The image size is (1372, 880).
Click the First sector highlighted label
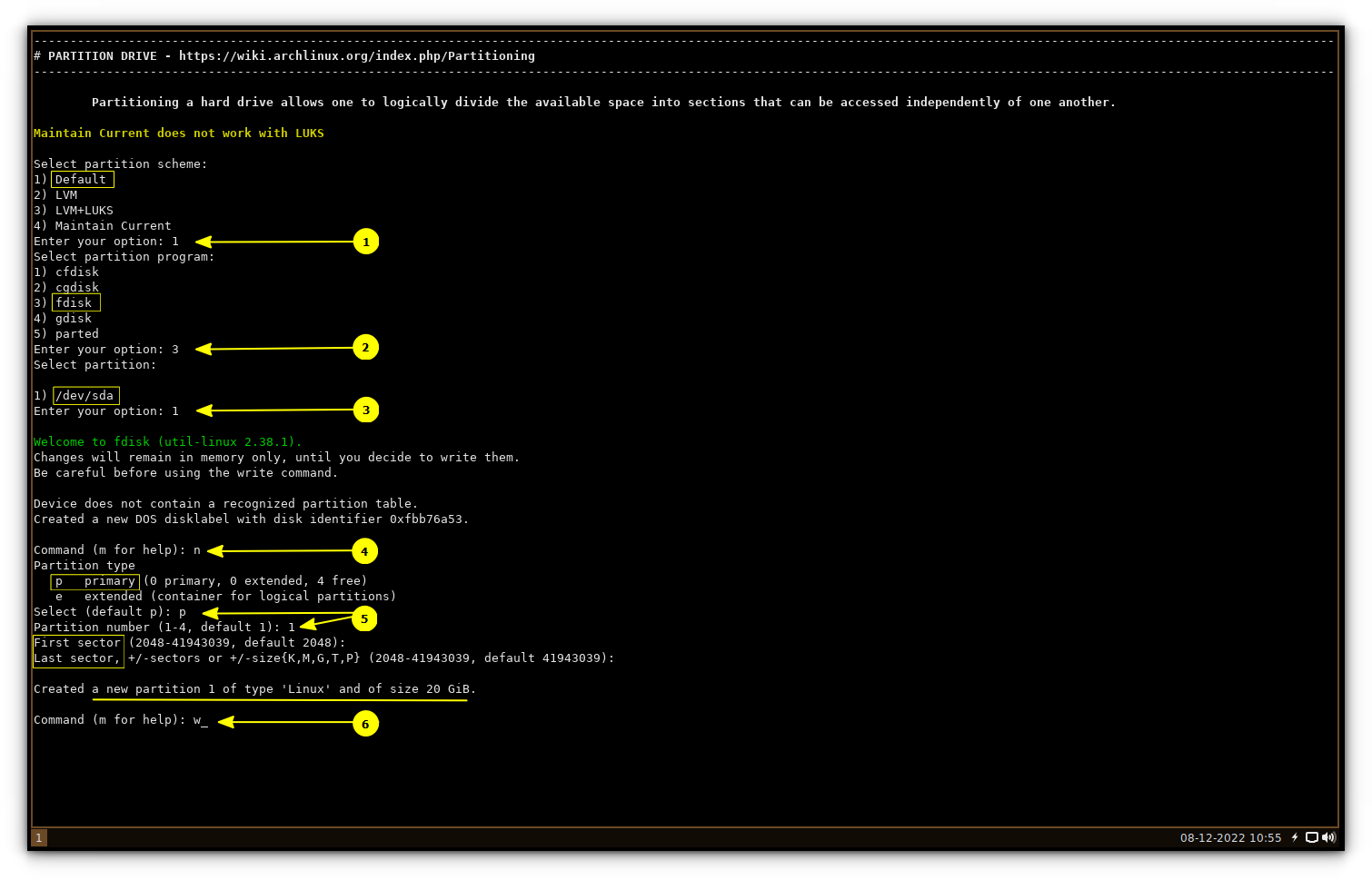77,642
